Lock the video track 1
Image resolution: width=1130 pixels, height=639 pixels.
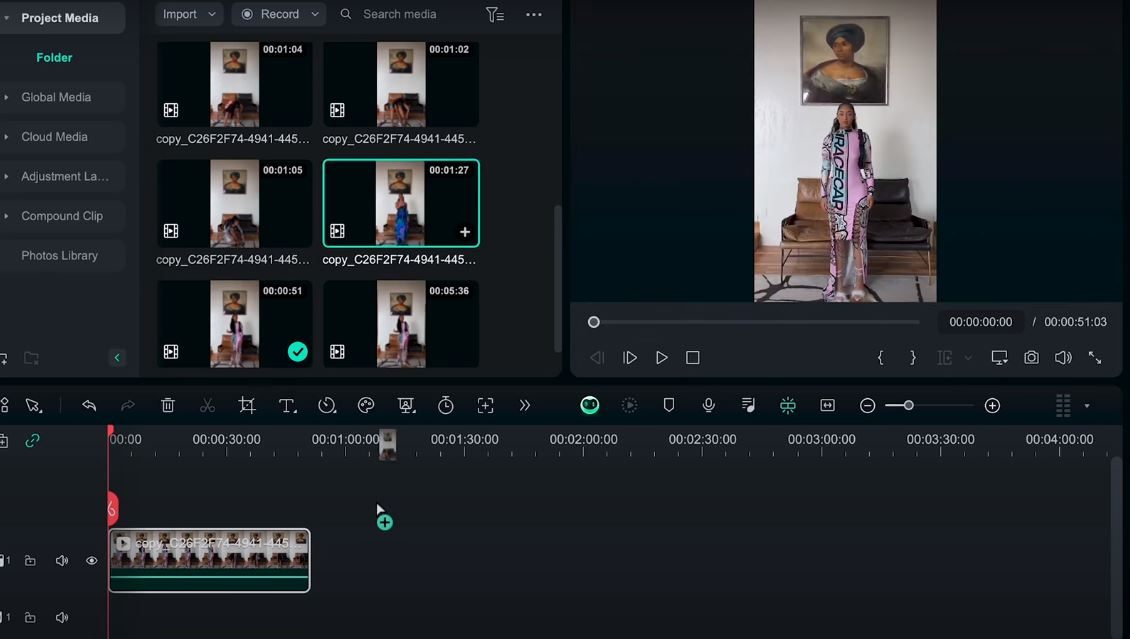coord(30,560)
